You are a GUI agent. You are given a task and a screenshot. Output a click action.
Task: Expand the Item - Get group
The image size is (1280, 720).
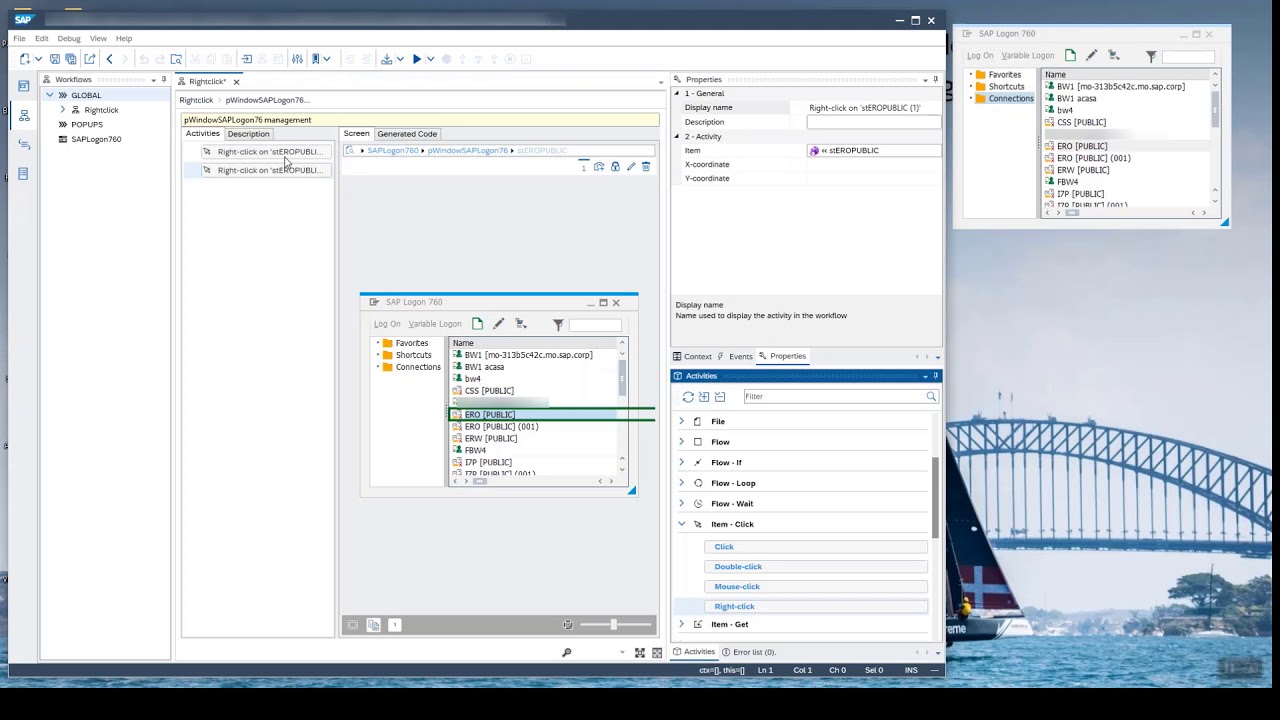[x=682, y=624]
